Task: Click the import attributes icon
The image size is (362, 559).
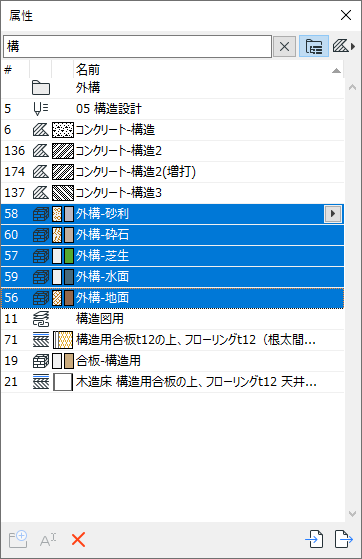Action: click(x=315, y=539)
